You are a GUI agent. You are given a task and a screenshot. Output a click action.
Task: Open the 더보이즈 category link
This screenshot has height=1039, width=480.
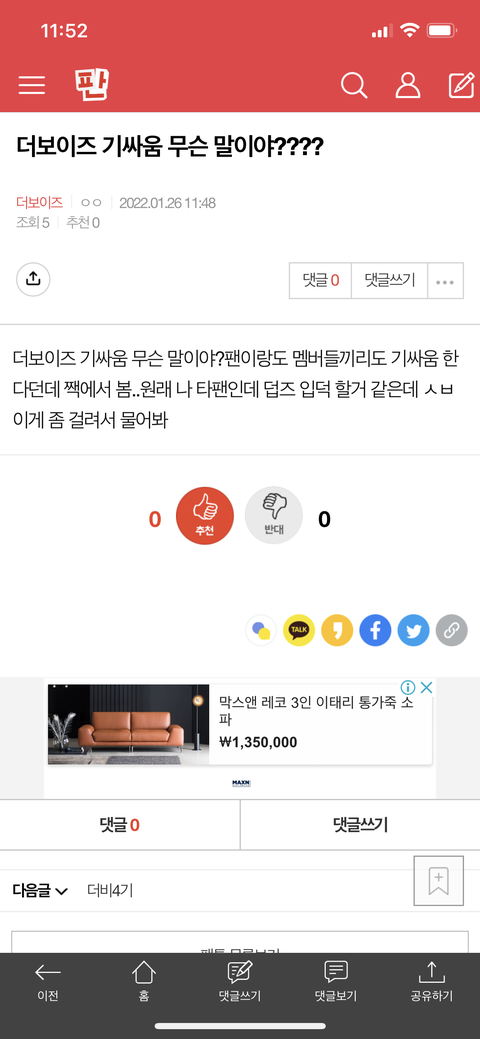(39, 202)
